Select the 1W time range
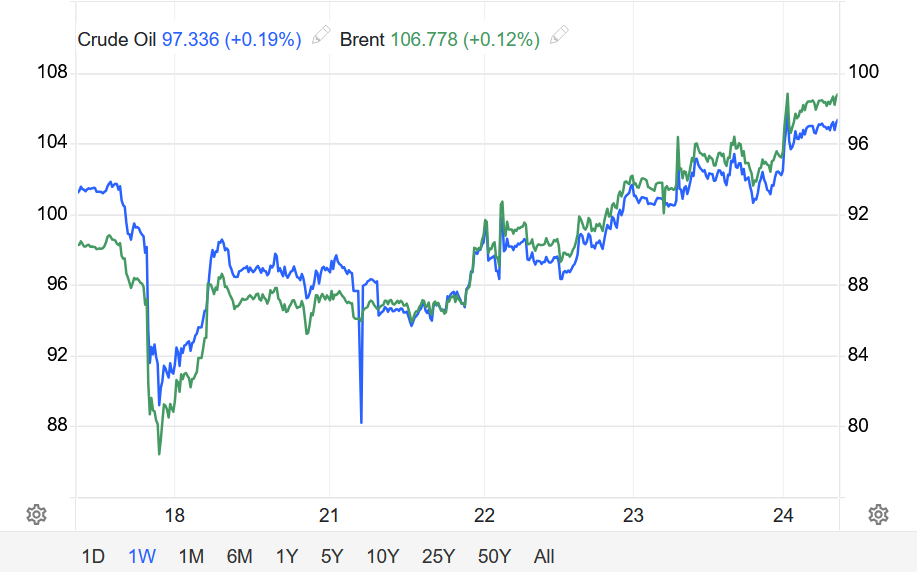 142,556
